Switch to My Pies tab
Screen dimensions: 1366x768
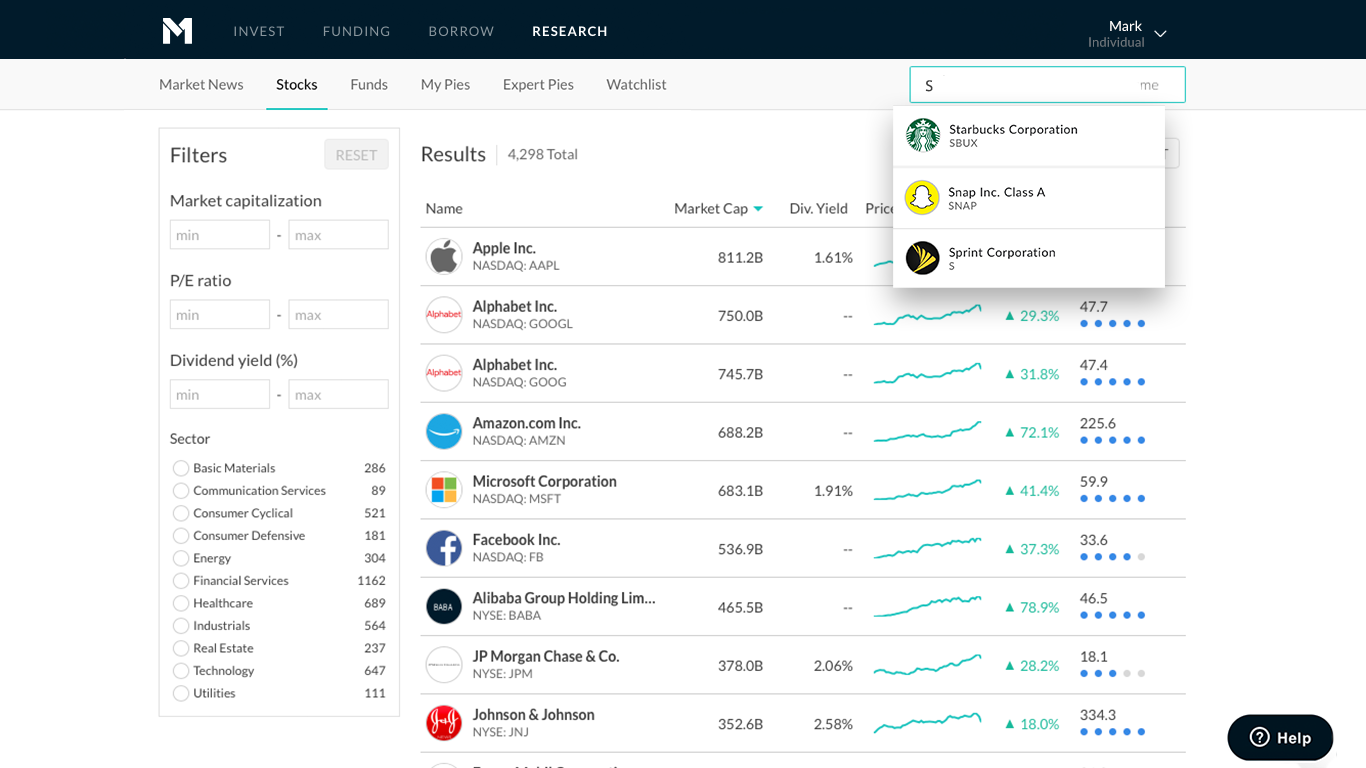point(445,84)
